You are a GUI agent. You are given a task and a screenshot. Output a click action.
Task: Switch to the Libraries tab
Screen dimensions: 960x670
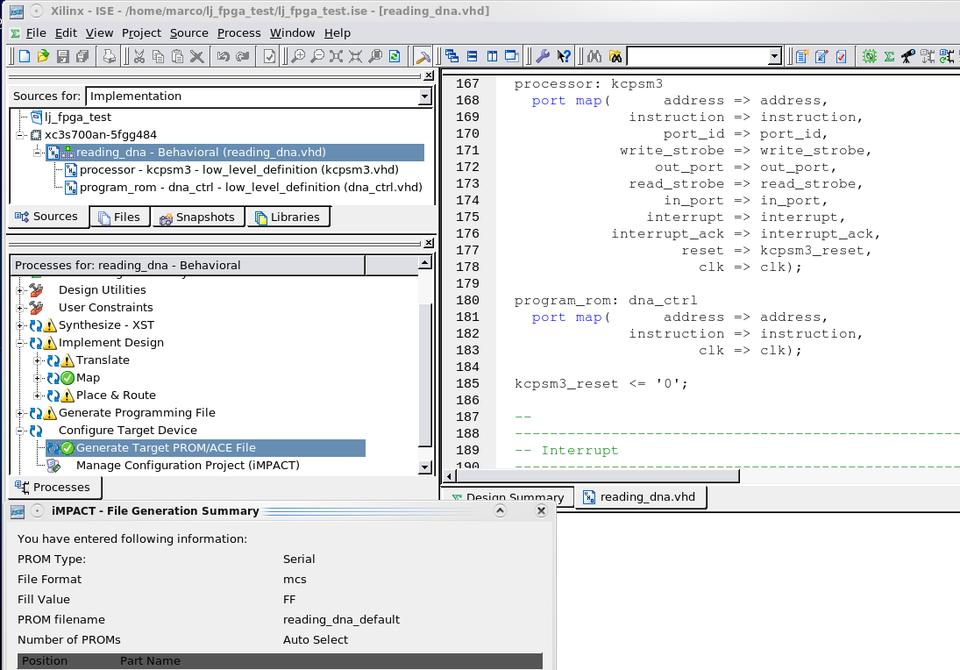coord(288,217)
